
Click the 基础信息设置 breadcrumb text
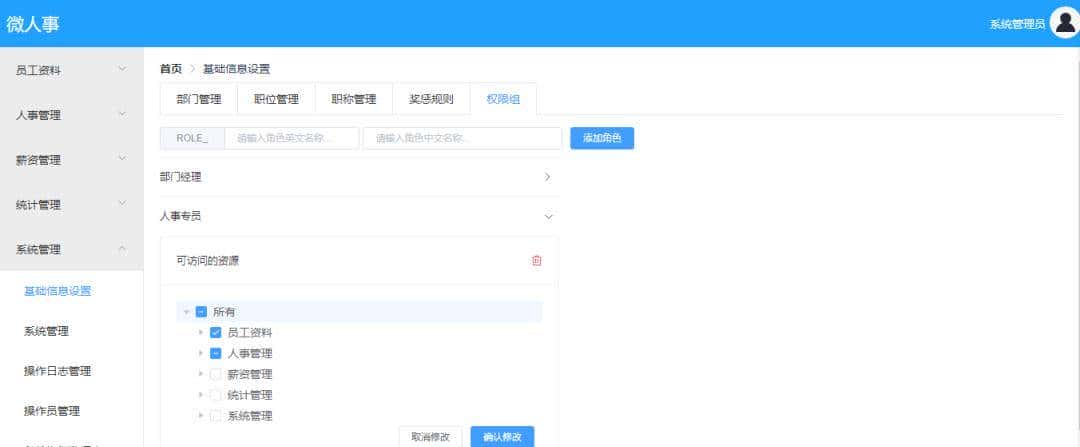[236, 69]
